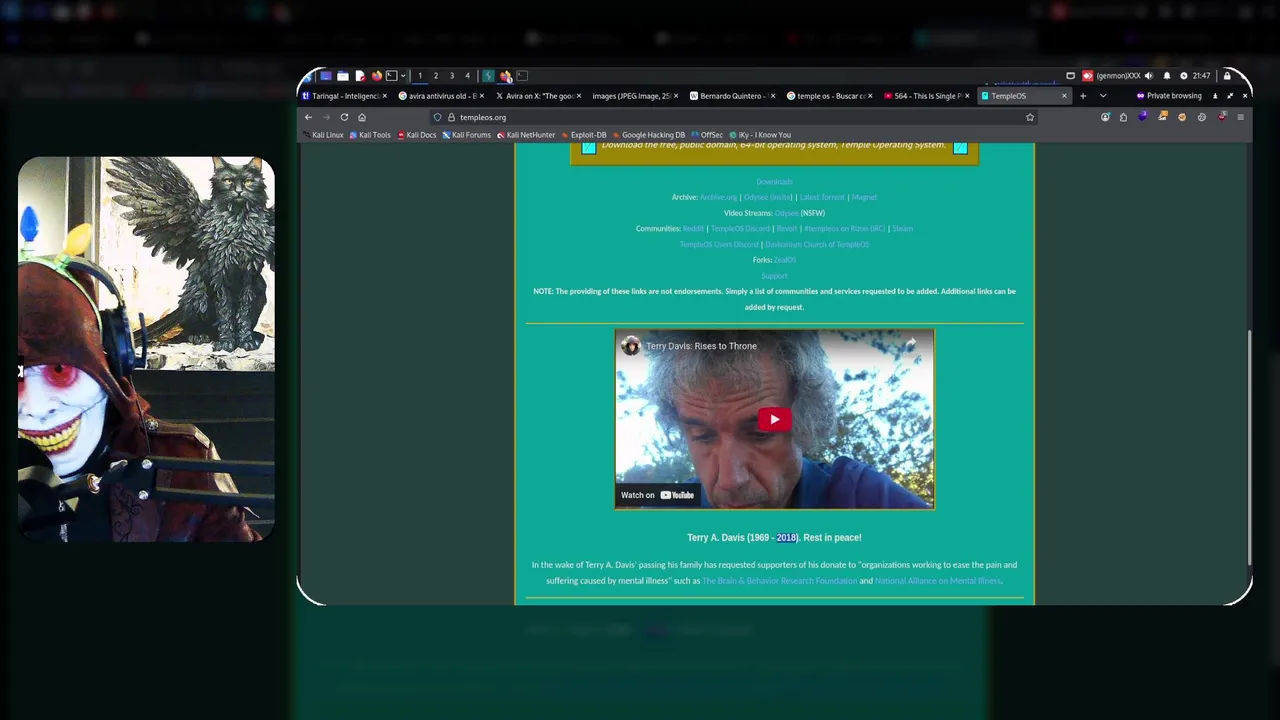Close the TempleOS tab
1280x720 pixels.
click(1064, 96)
